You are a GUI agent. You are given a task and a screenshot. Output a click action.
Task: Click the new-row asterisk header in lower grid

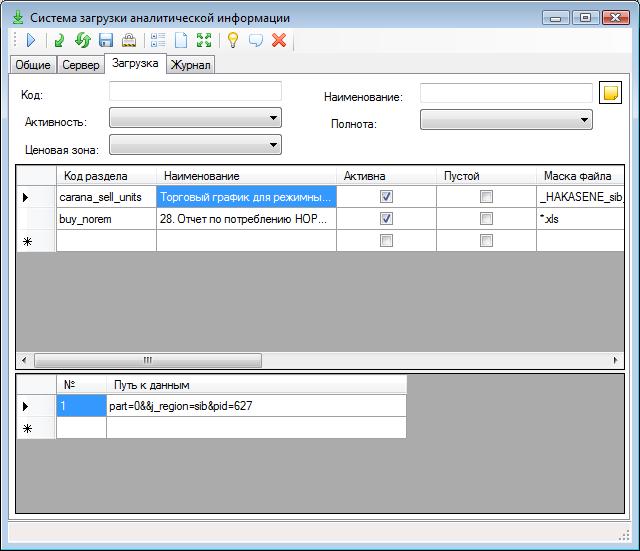[36, 428]
